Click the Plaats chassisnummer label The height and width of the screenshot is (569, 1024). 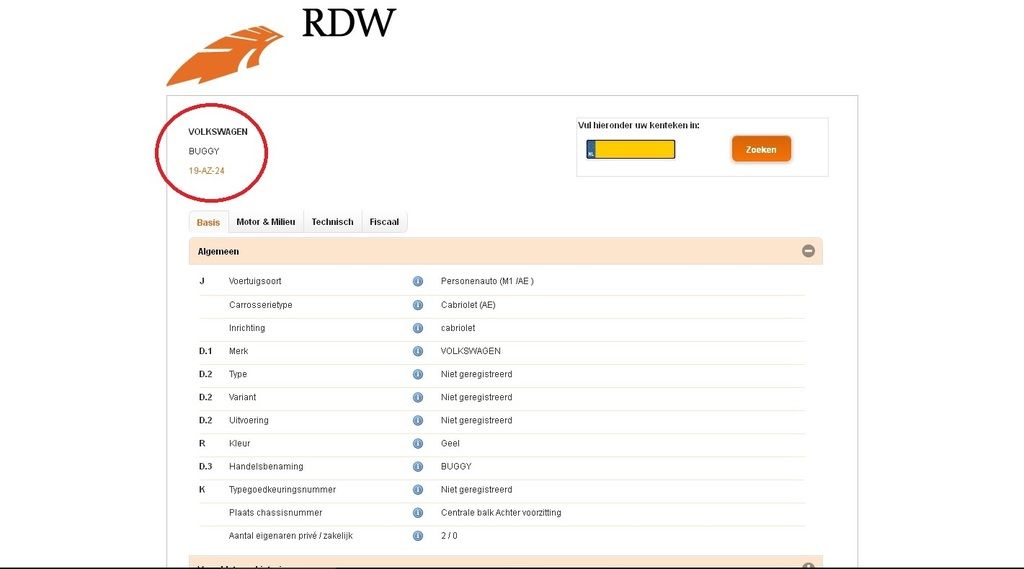(276, 513)
